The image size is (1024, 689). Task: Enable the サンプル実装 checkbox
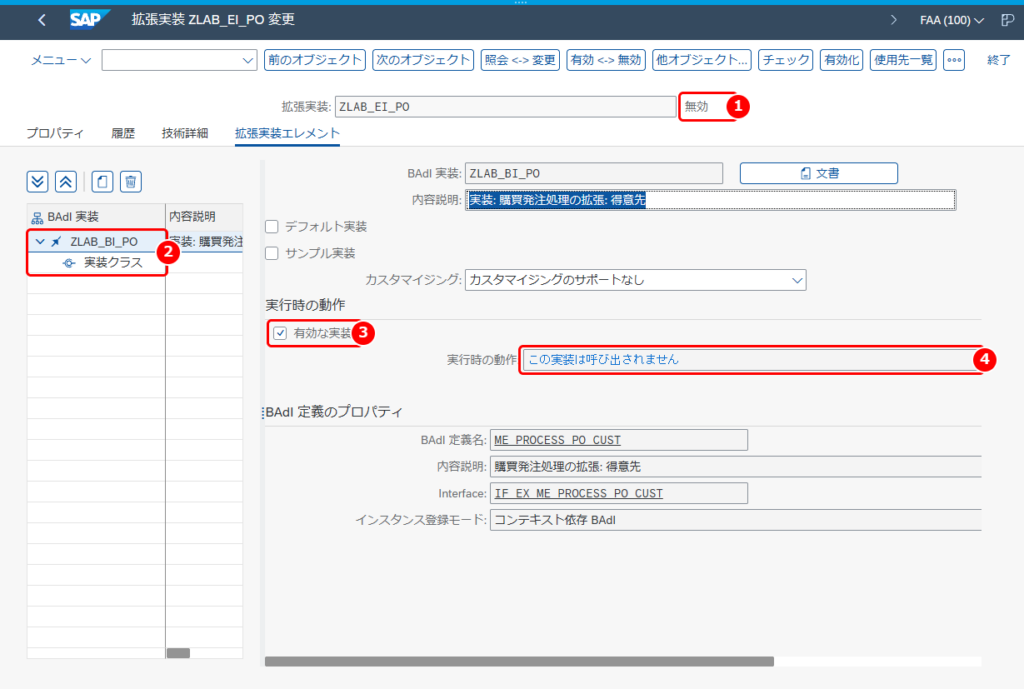pyautogui.click(x=272, y=253)
